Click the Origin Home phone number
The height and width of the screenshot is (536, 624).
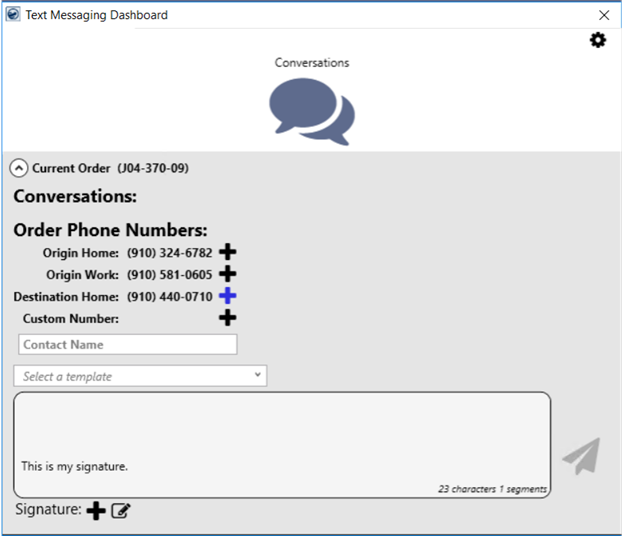(169, 253)
